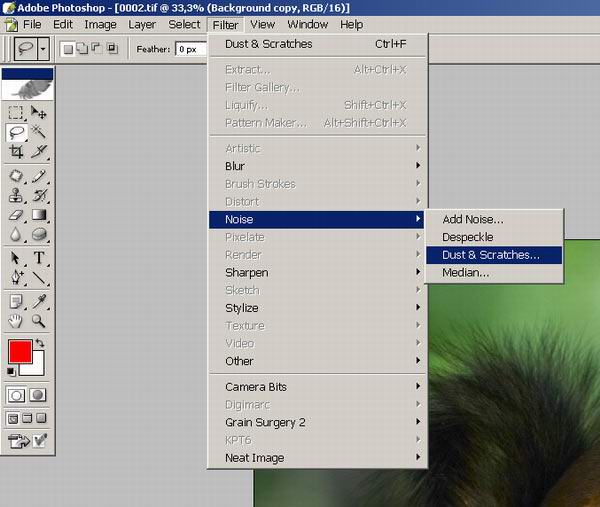
Task: Select the History Brush tool
Action: 39,196
